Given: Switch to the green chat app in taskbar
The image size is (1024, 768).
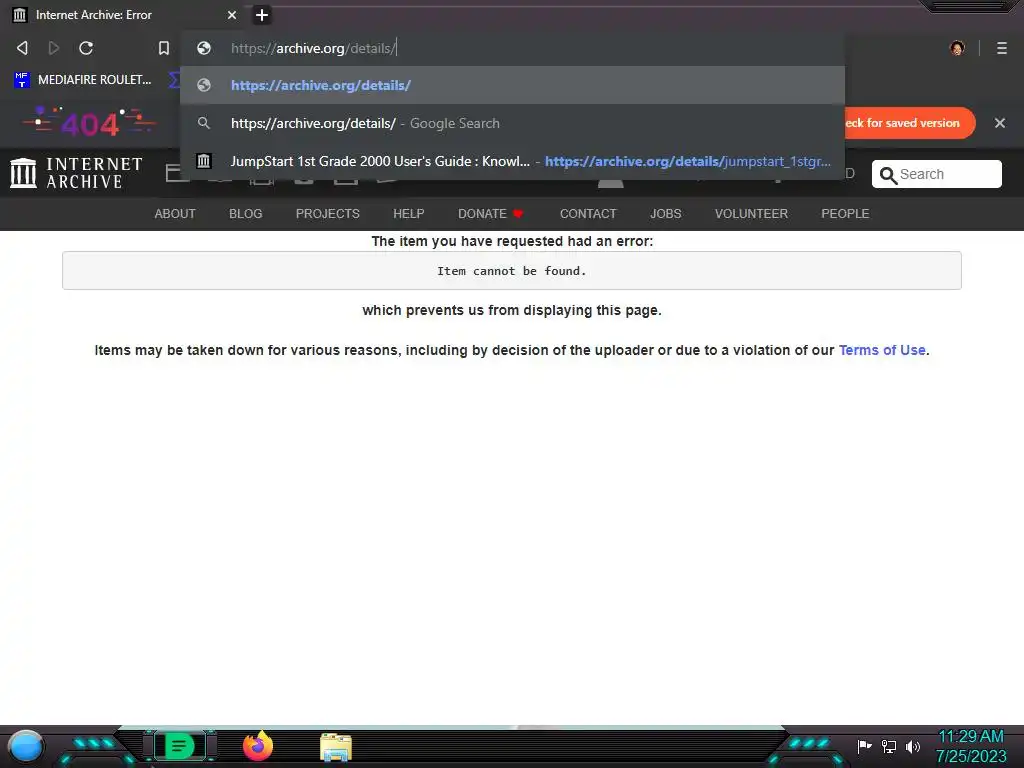Looking at the screenshot, I should 179,746.
